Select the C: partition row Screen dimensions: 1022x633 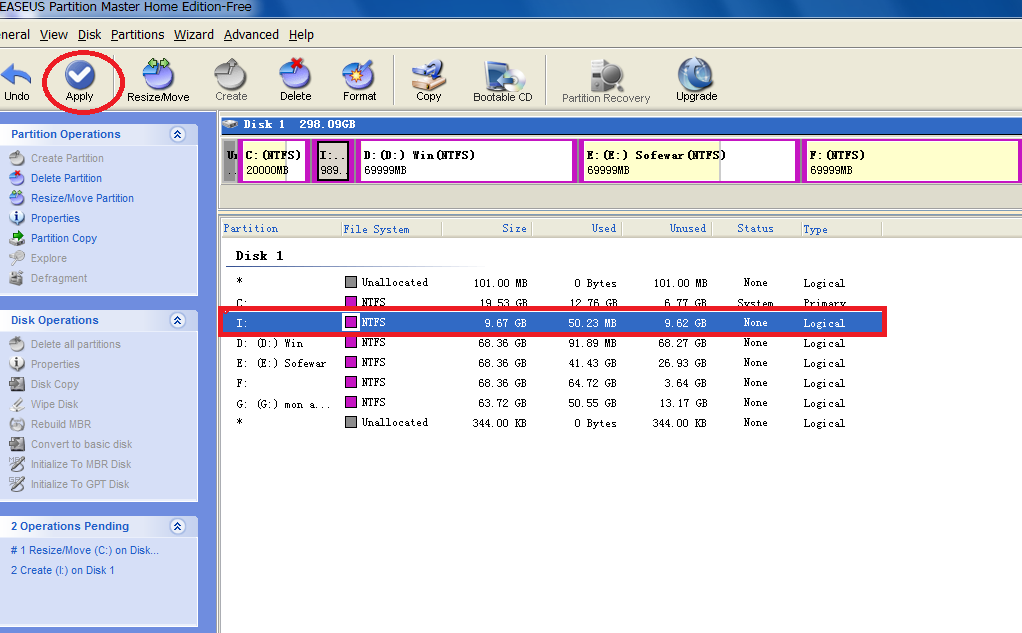(552, 302)
